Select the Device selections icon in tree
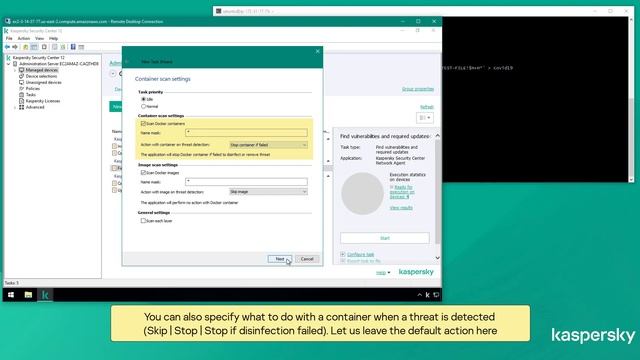 (x=22, y=76)
